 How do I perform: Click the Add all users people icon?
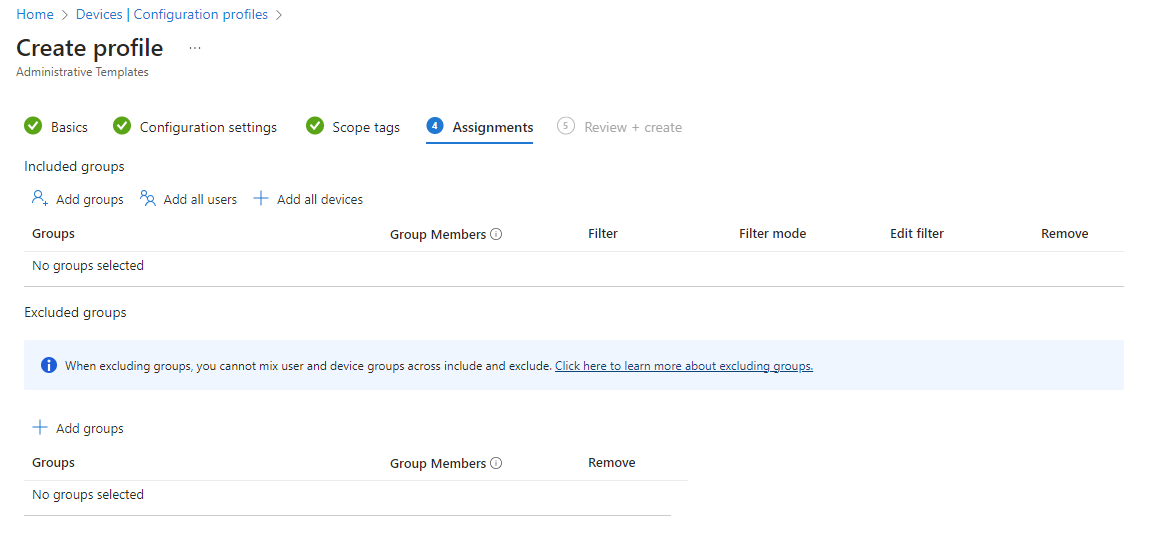pyautogui.click(x=148, y=199)
